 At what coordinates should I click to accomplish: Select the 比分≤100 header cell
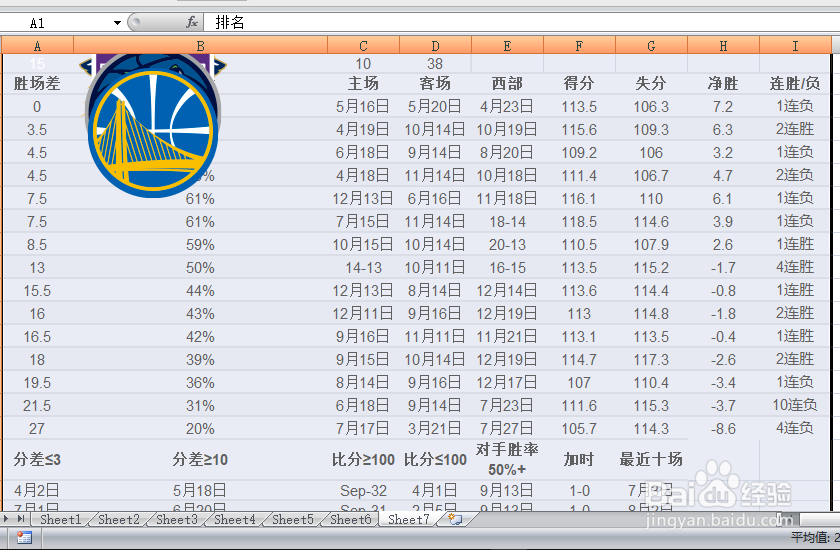click(435, 459)
